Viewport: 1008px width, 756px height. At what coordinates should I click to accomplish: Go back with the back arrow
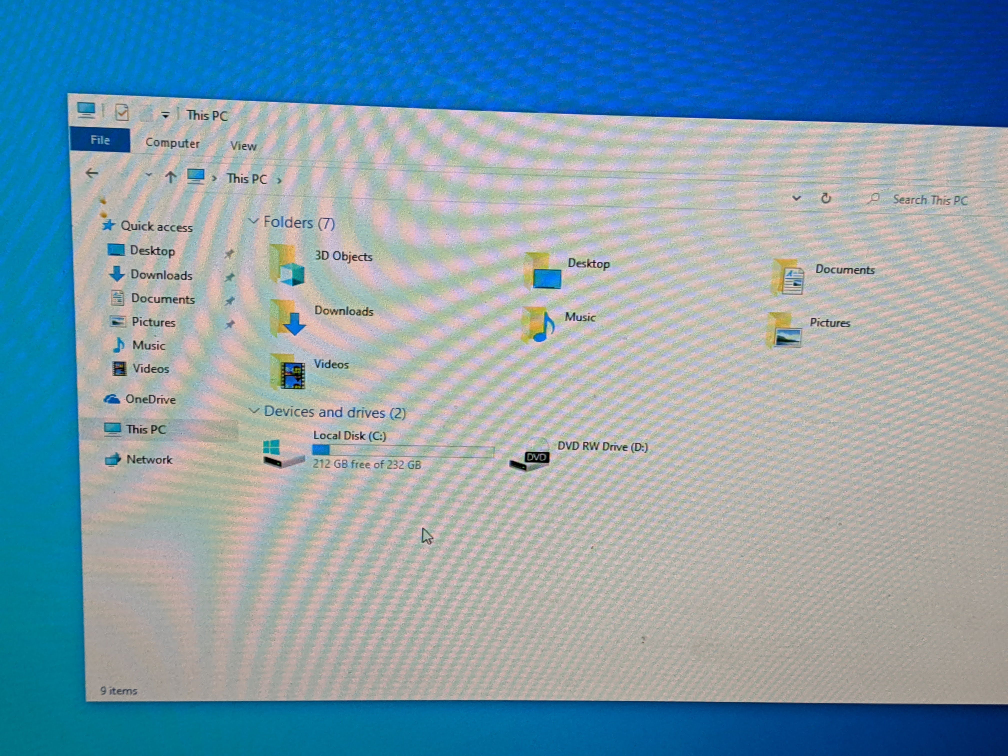(x=92, y=173)
